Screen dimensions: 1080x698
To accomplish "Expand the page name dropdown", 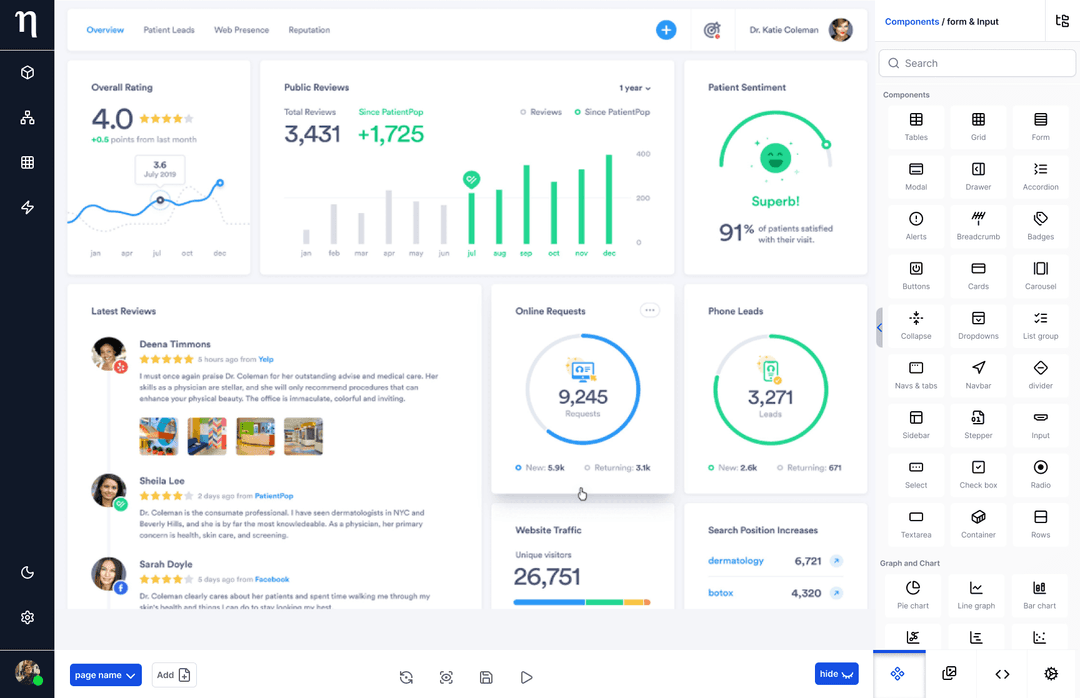I will coord(106,675).
